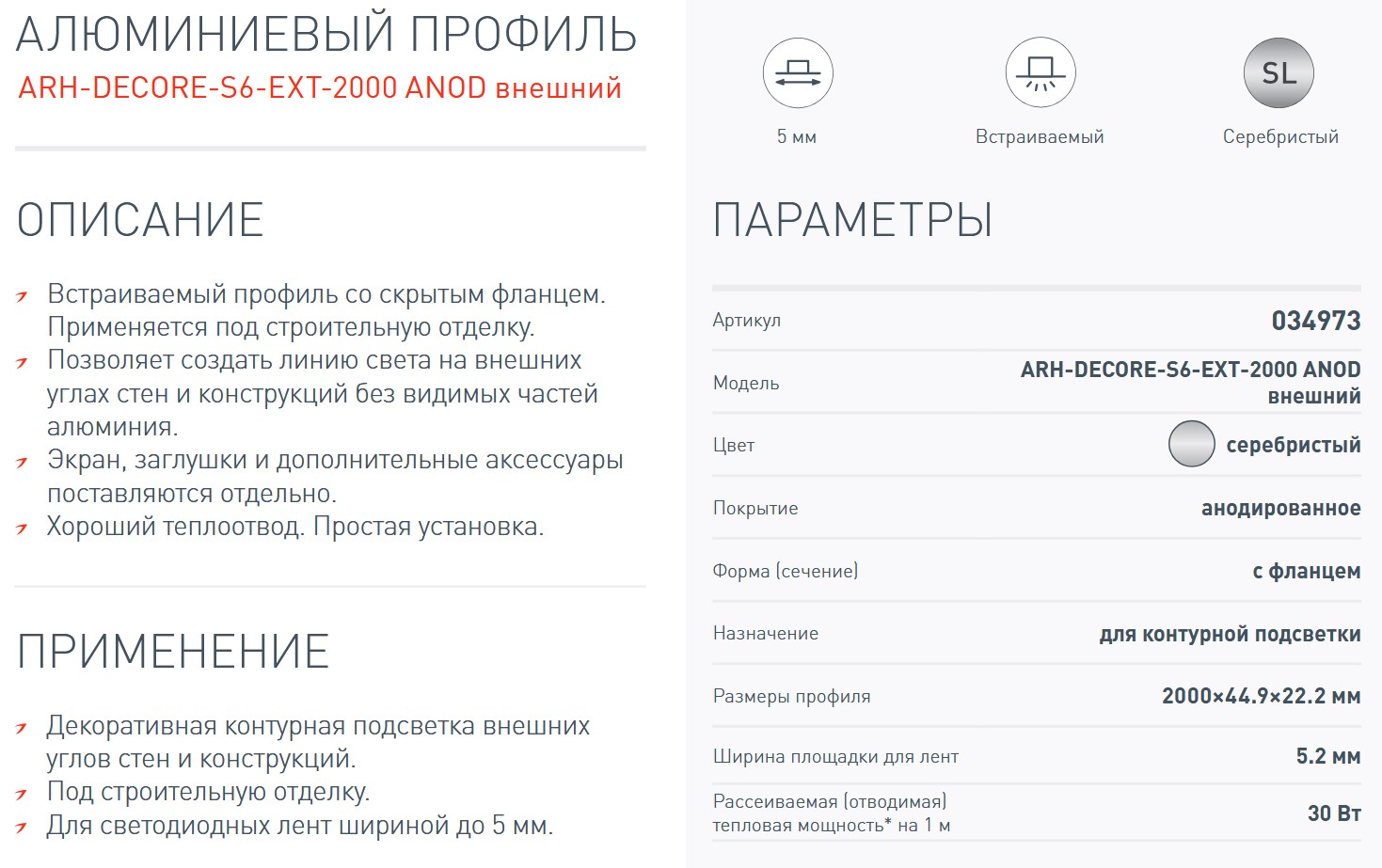Click bullet Декоративная контурная подсветка внешних
This screenshot has height=868, width=1382.
[318, 726]
